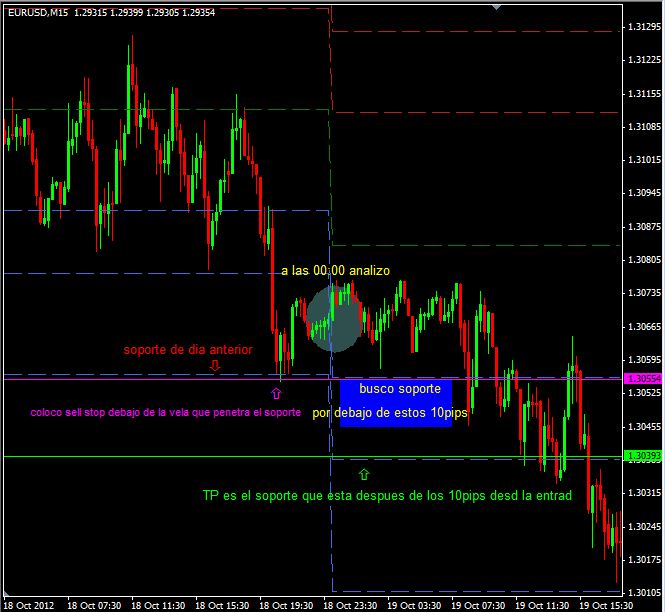Click price 1.30525 on the price scale
The image size is (665, 612).
[644, 393]
